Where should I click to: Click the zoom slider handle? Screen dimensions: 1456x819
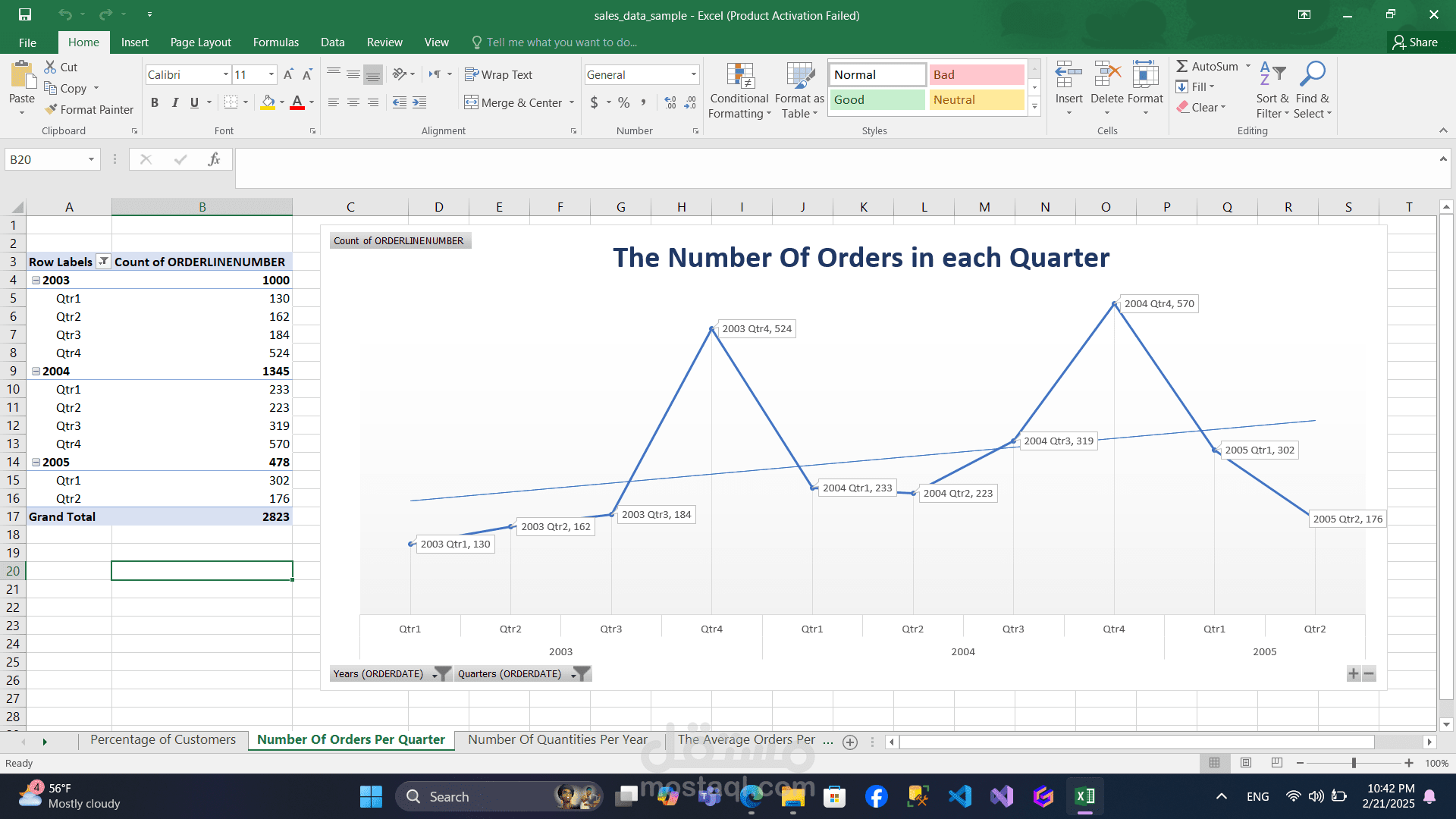tap(1354, 763)
